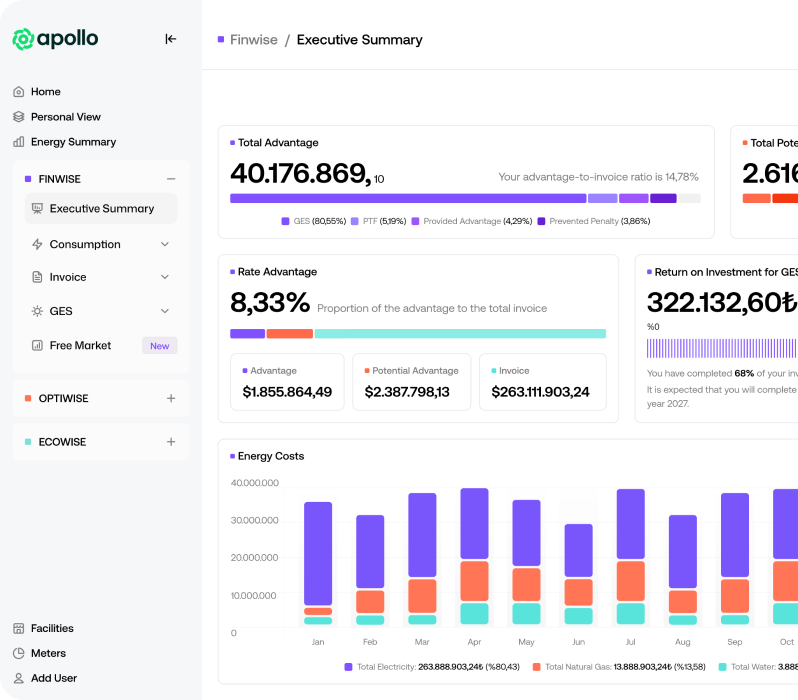The image size is (798, 700).
Task: Open the Executive Summary menu item
Action: point(101,209)
